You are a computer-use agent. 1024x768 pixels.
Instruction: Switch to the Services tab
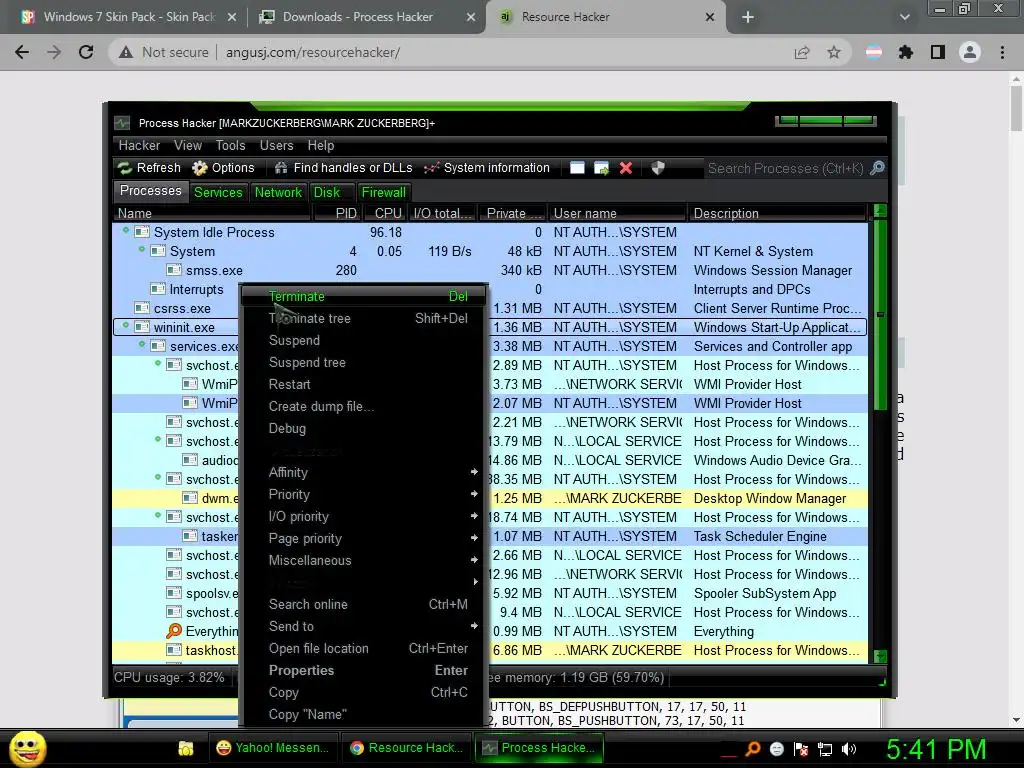(218, 192)
